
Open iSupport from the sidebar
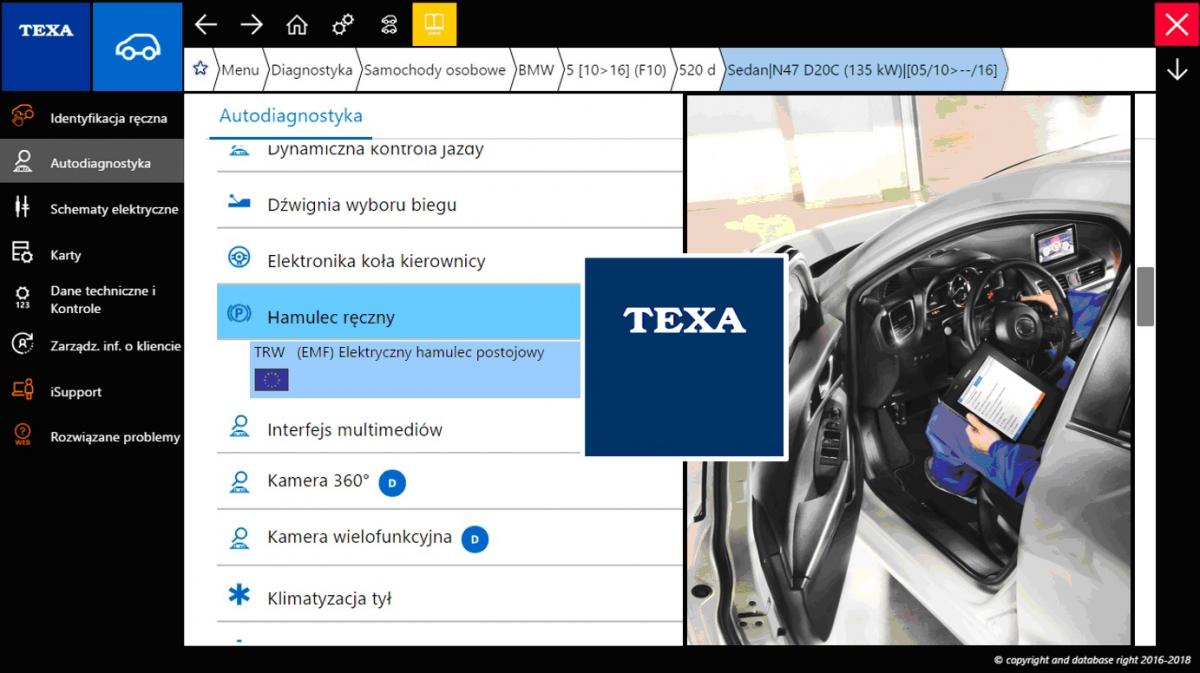[76, 392]
